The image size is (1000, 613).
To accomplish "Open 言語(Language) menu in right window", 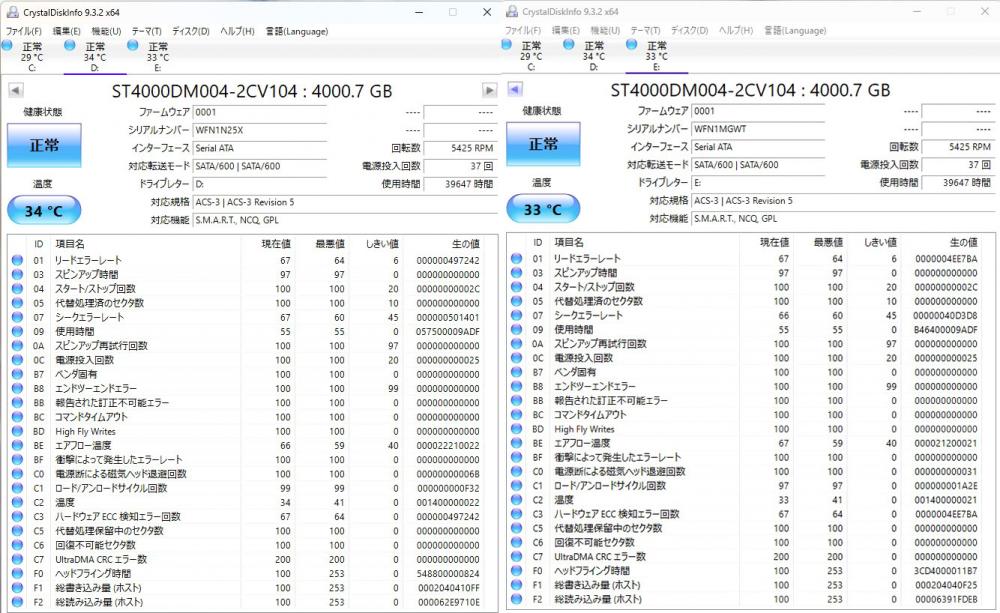I will 795,30.
